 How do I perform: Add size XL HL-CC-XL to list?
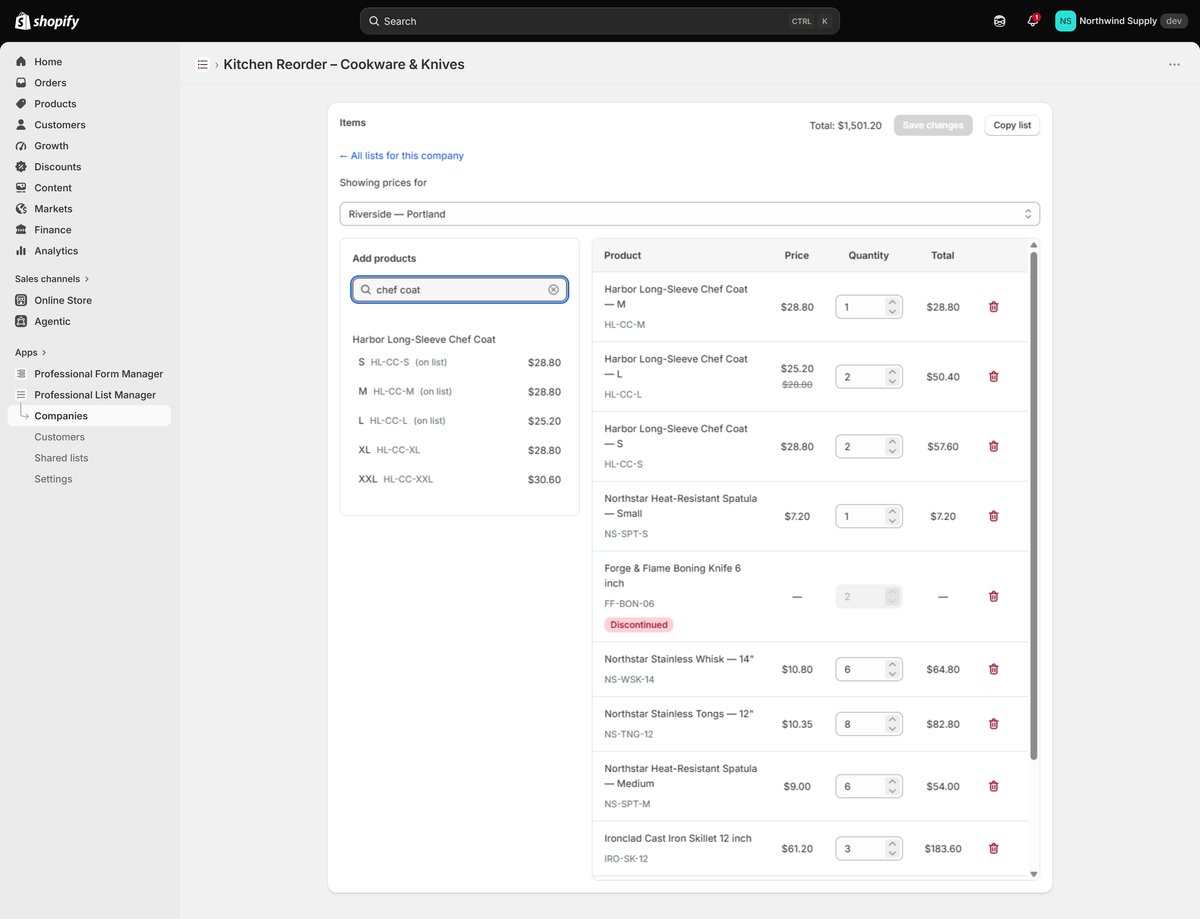coord(459,450)
